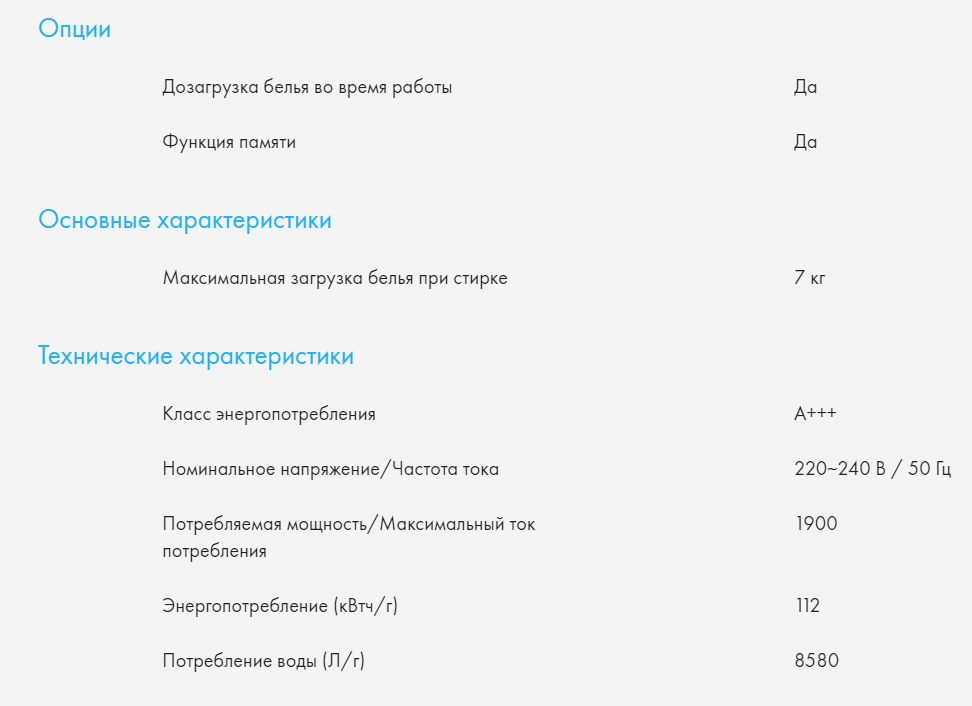Click the Да value for Дозагрузка белья
972x706 pixels.
click(805, 87)
